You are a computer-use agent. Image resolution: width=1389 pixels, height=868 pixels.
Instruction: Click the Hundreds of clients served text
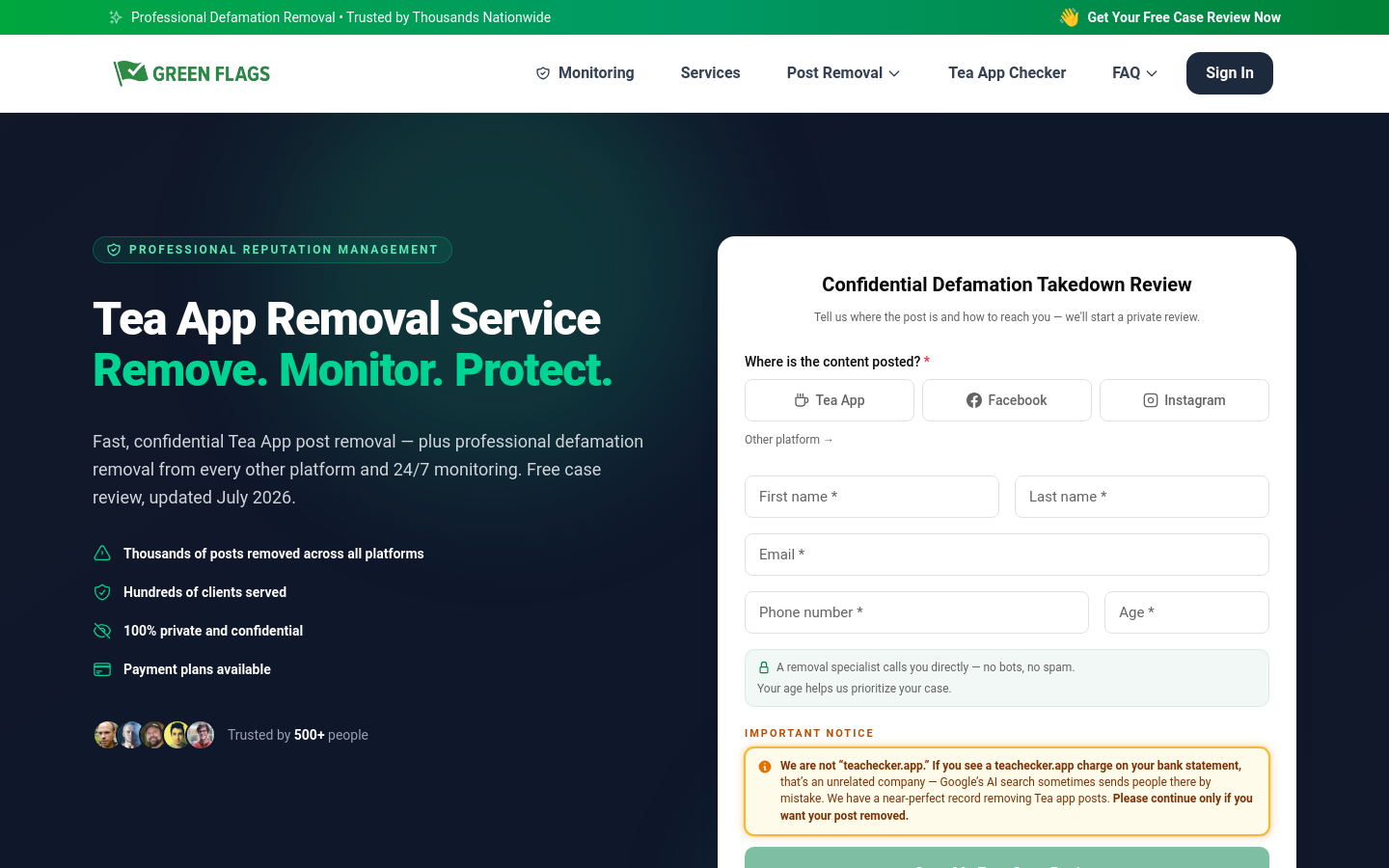click(204, 592)
